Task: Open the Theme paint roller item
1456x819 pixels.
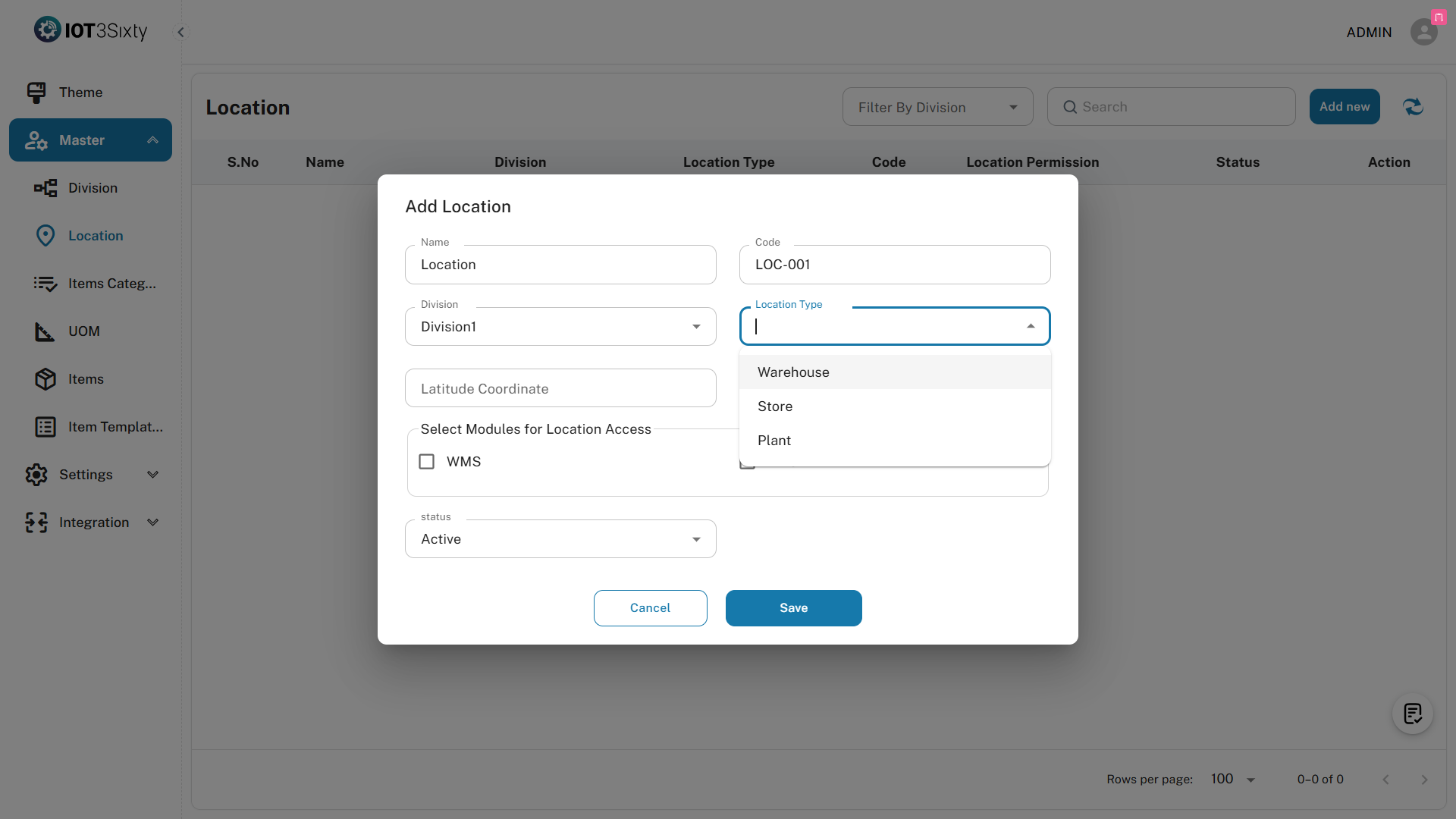Action: coord(80,93)
